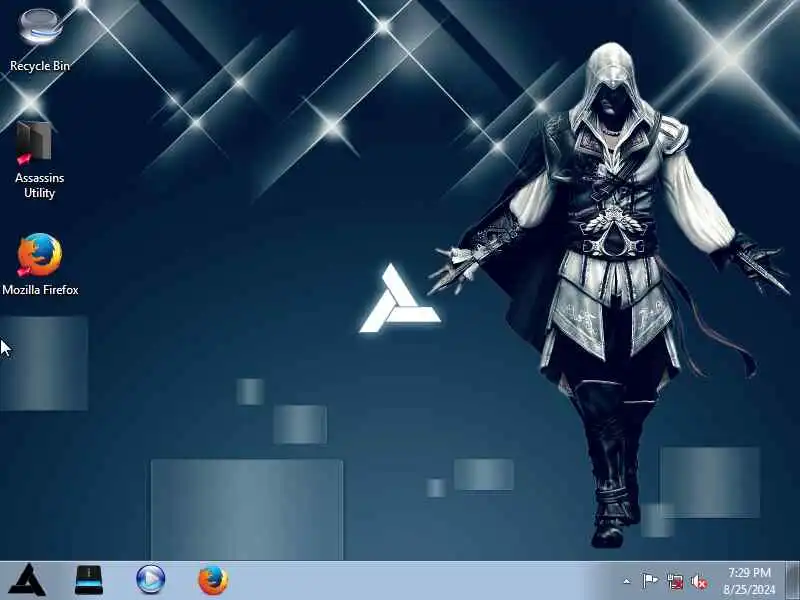
Task: Launch Windows Media Player from taskbar
Action: (151, 580)
